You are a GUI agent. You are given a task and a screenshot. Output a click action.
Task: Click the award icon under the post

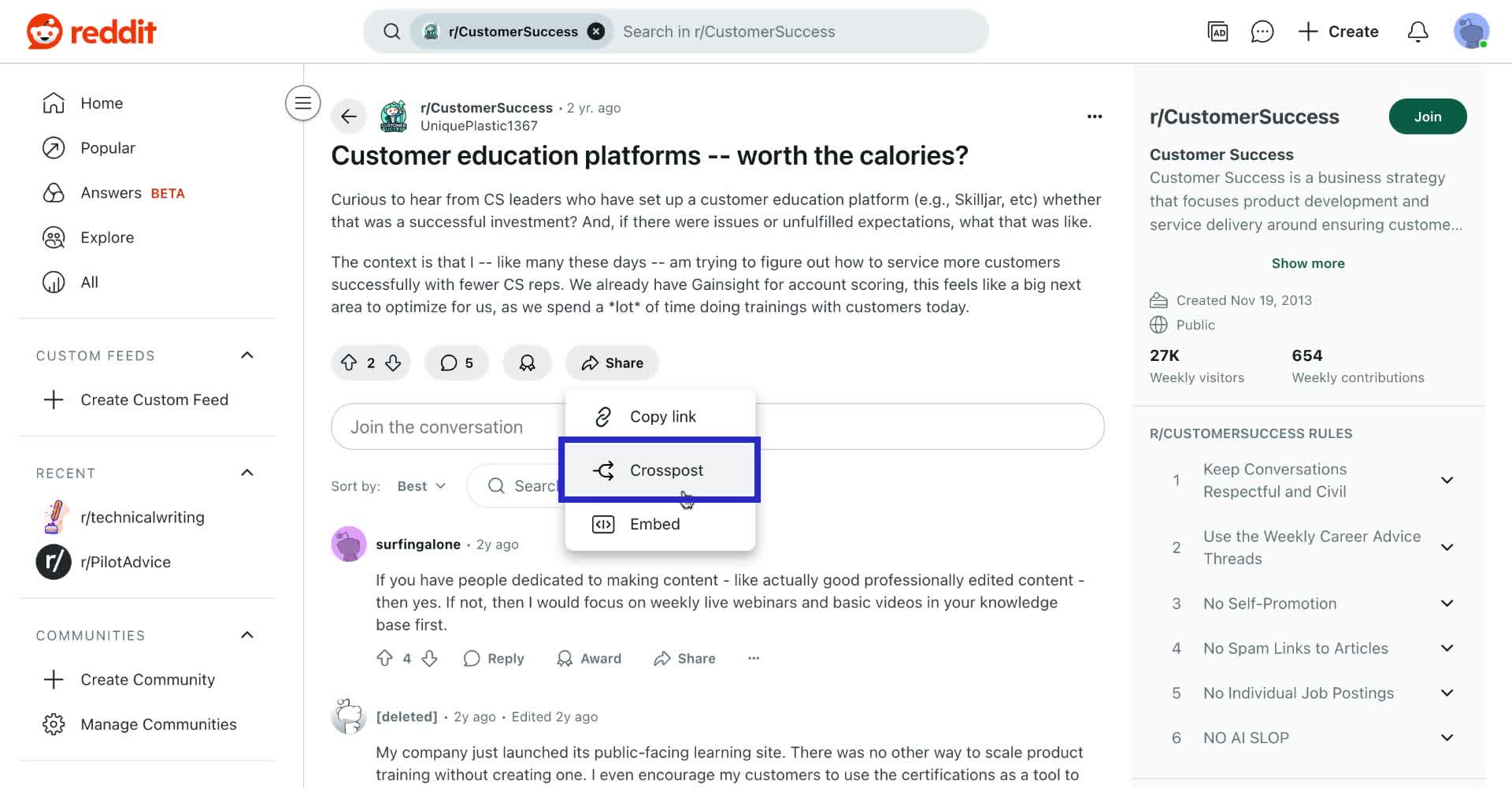[x=527, y=362]
